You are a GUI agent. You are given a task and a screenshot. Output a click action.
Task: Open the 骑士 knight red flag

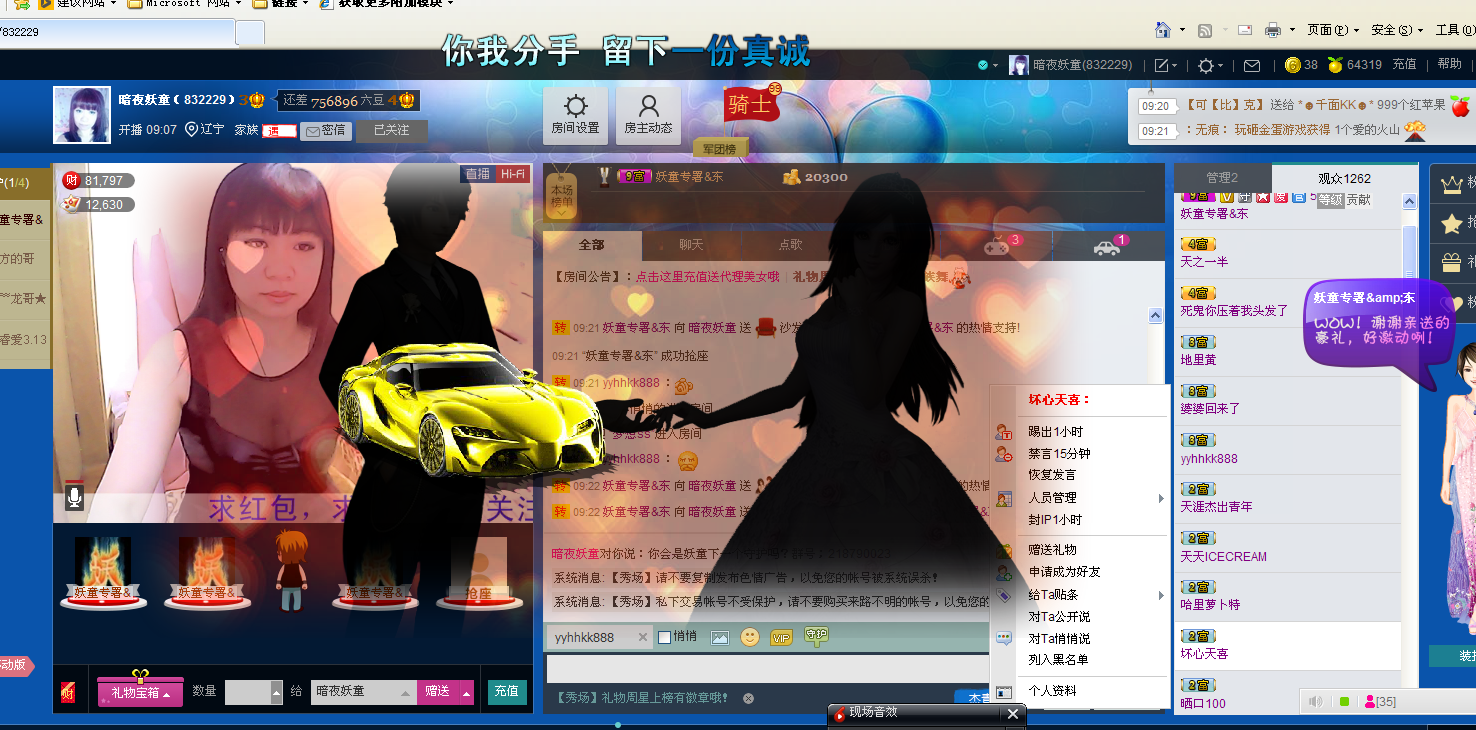750,104
